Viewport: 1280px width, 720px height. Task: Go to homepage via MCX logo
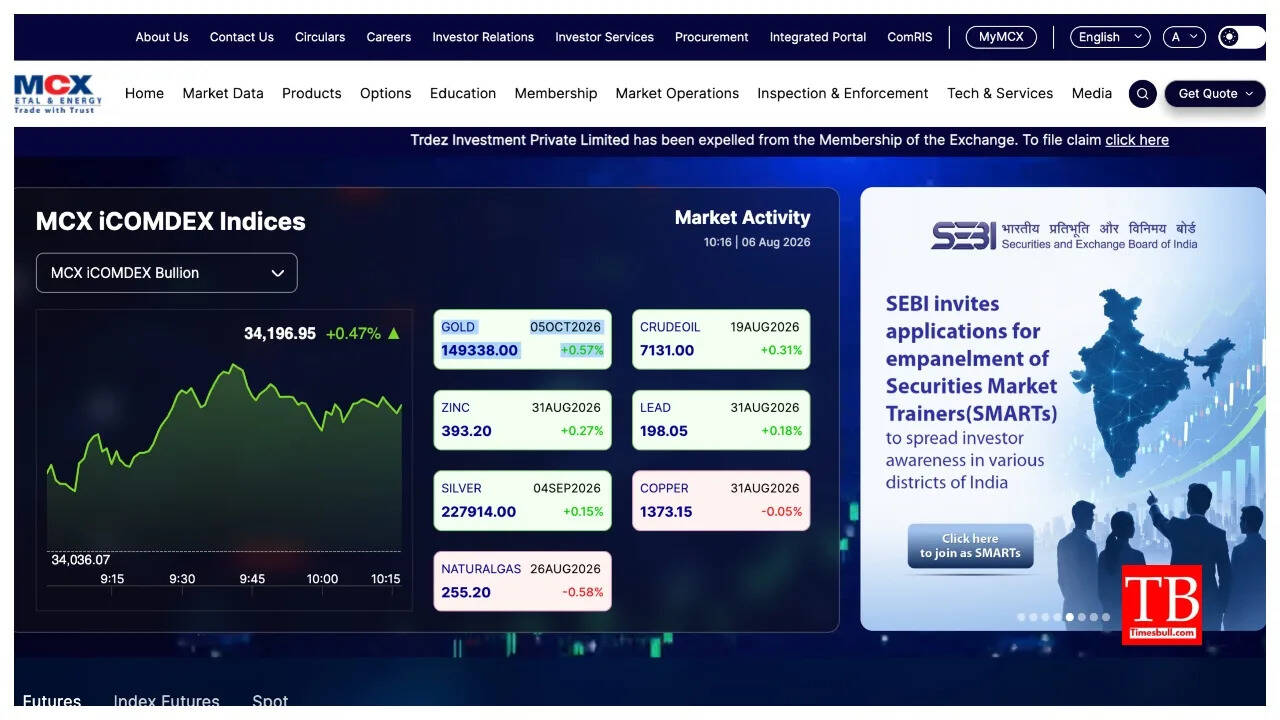point(58,94)
